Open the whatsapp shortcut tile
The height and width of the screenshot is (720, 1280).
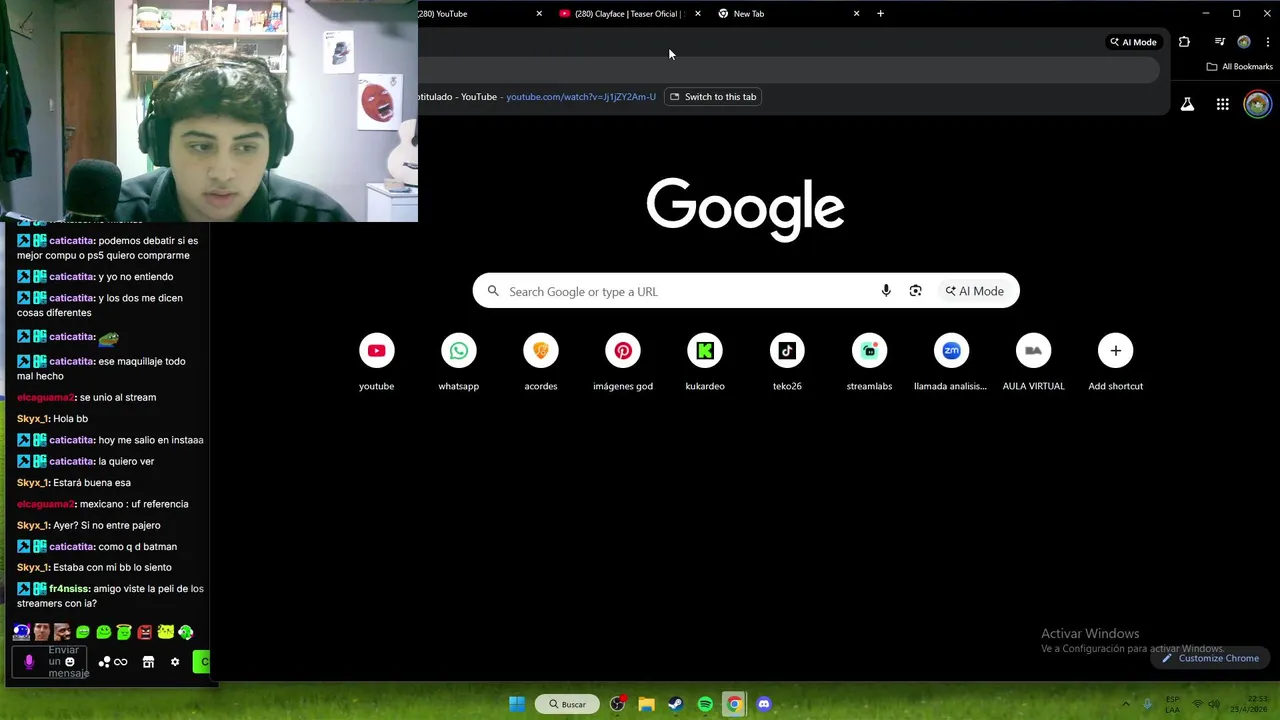coord(459,362)
